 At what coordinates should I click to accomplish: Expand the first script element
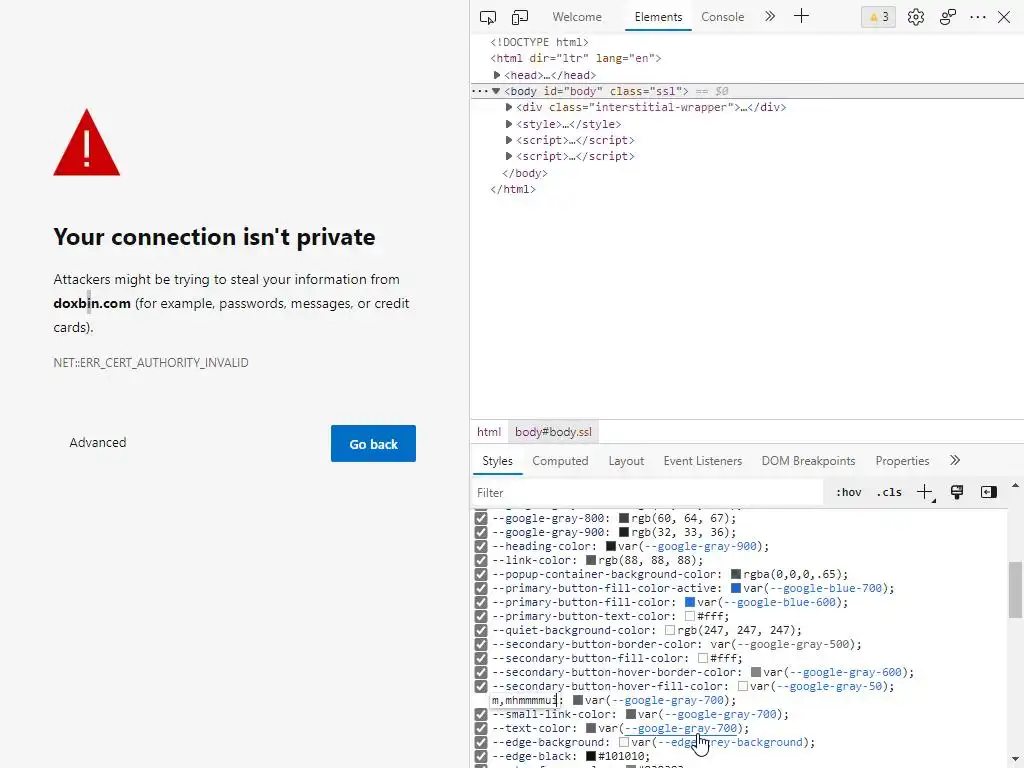click(509, 140)
